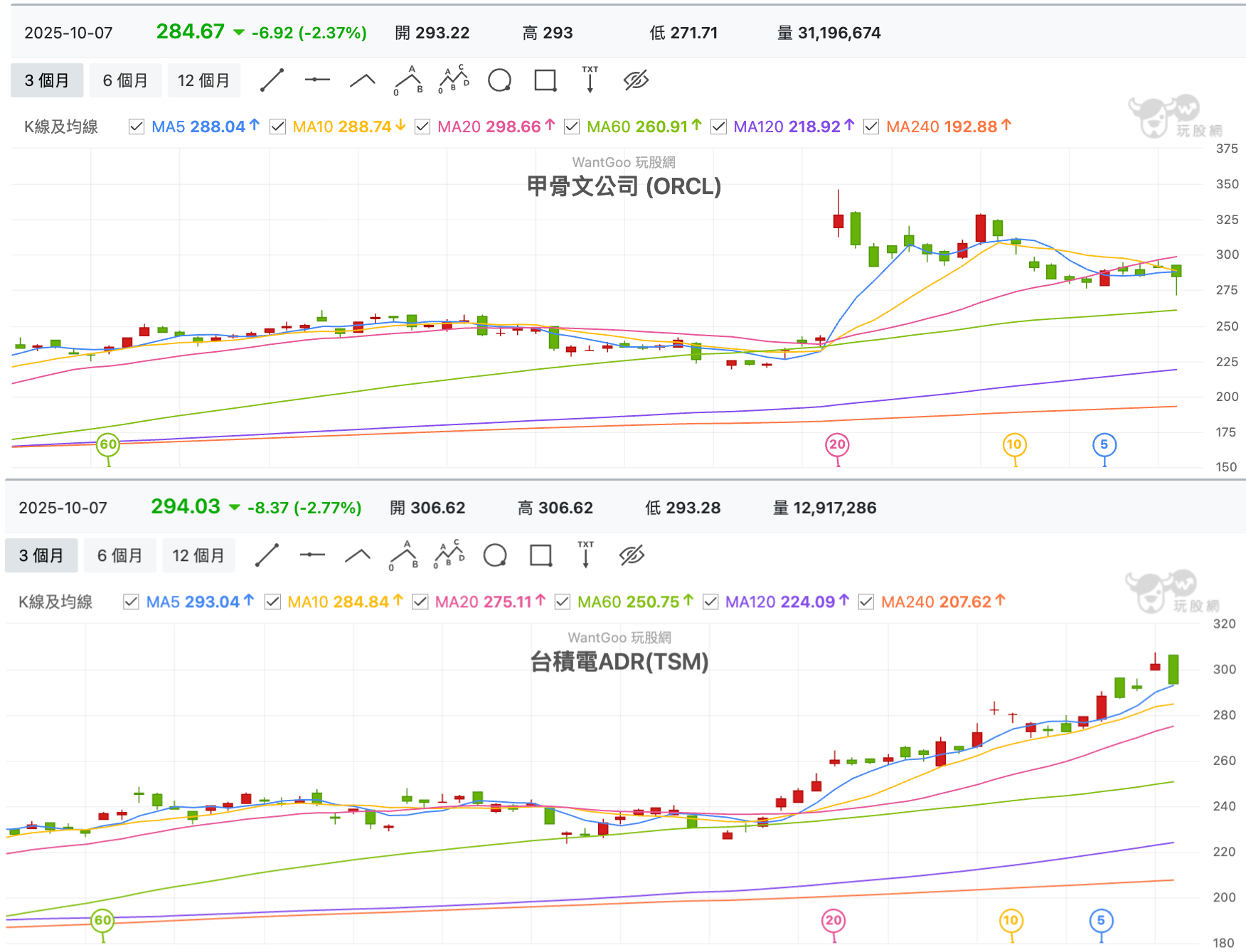Image resolution: width=1246 pixels, height=952 pixels.
Task: Switch ORCL chart to 12 個月 range
Action: coord(204,80)
